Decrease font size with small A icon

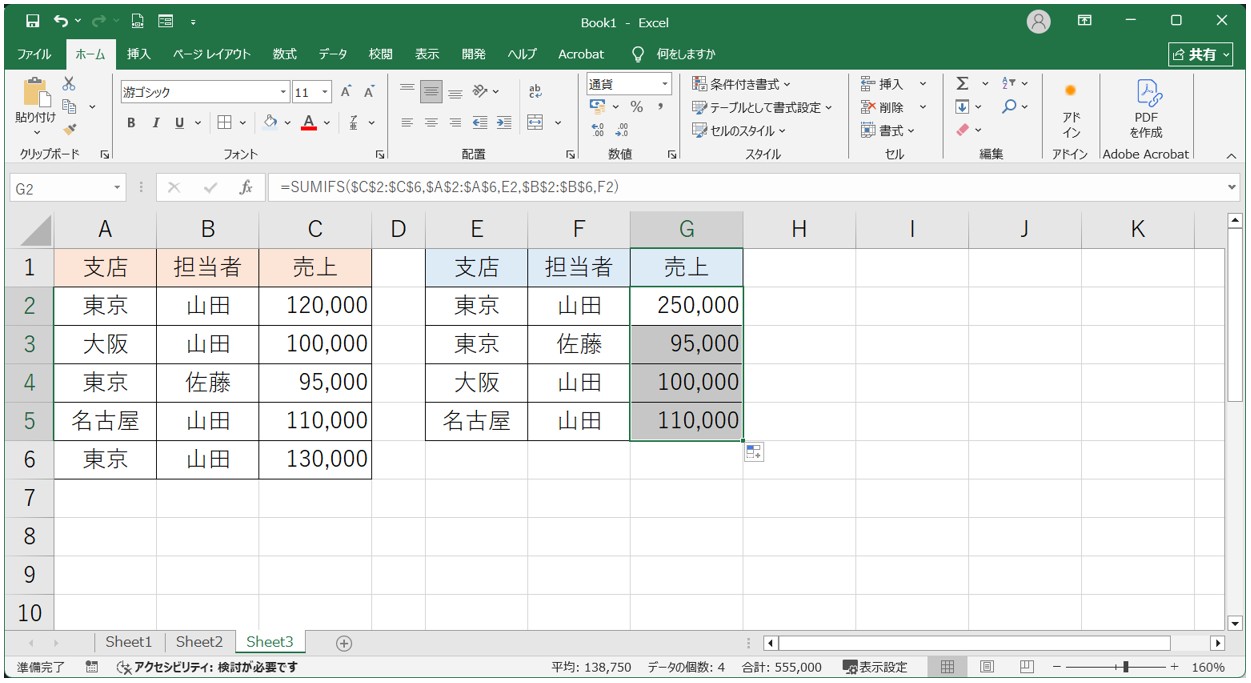click(369, 92)
